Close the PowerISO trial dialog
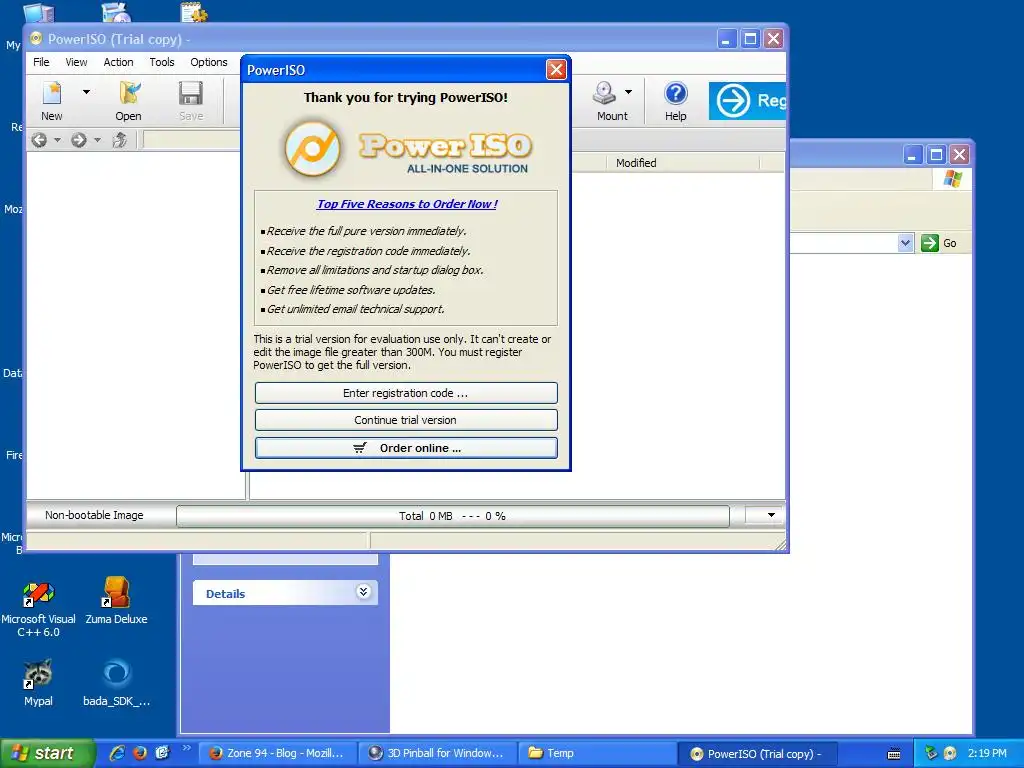Viewport: 1024px width, 768px height. (556, 69)
